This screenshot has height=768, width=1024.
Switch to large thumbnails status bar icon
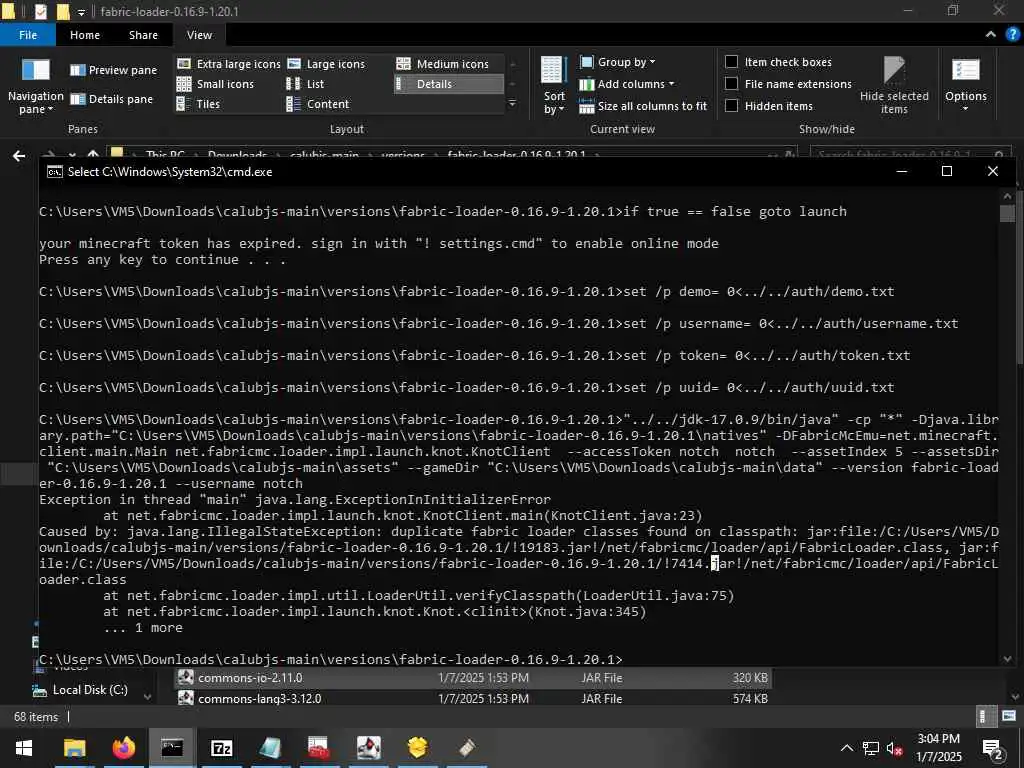(x=1008, y=716)
